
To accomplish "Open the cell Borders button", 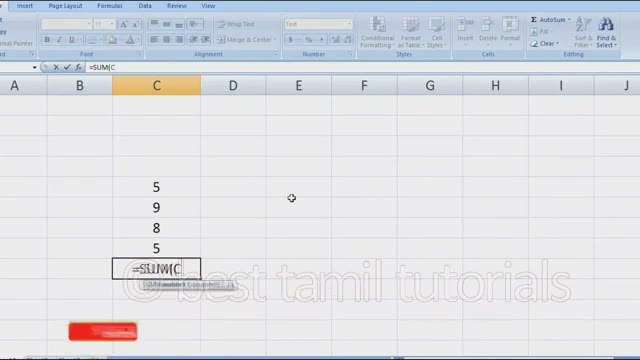I will click(92, 40).
